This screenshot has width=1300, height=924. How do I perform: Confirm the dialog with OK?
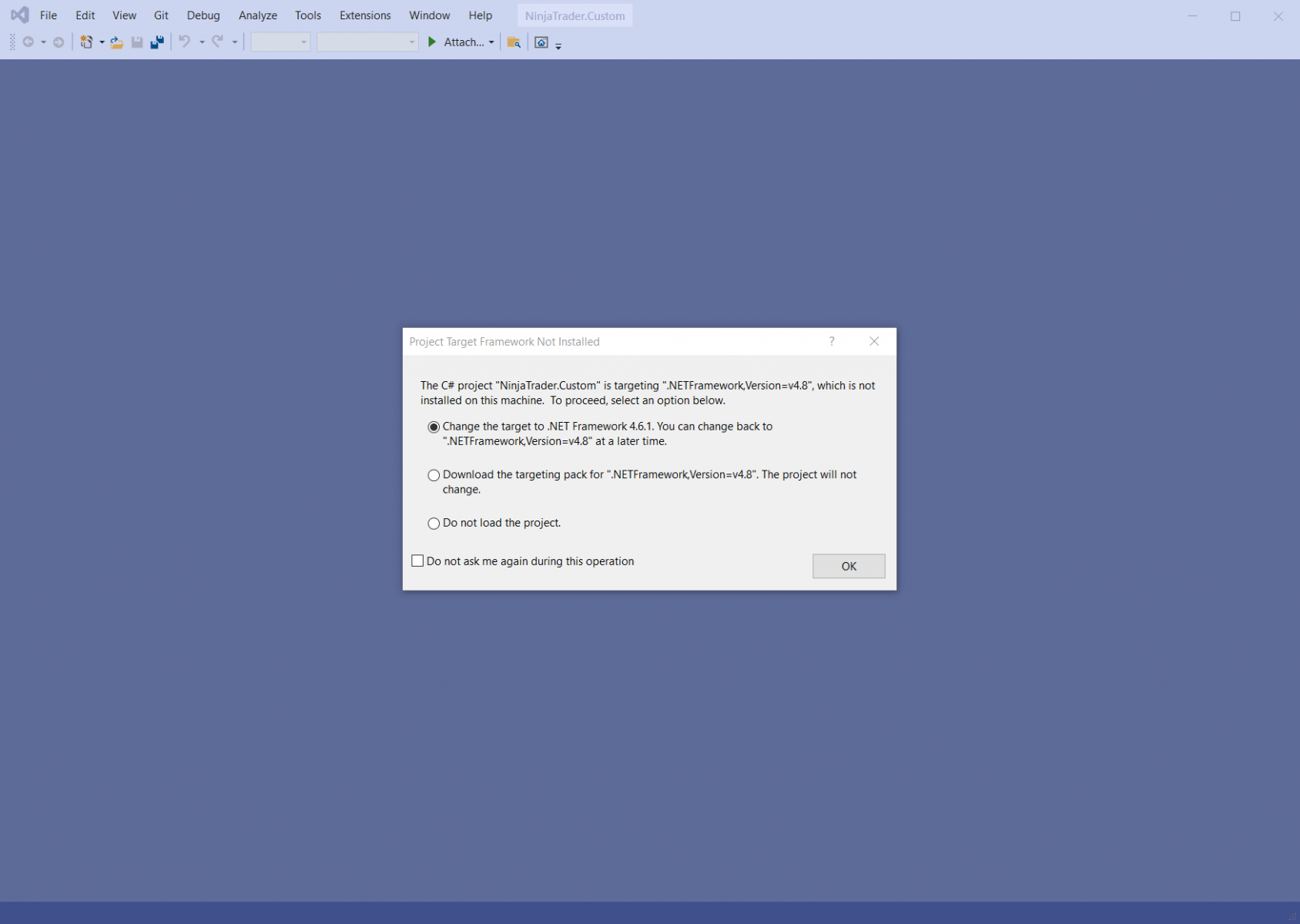coord(849,566)
